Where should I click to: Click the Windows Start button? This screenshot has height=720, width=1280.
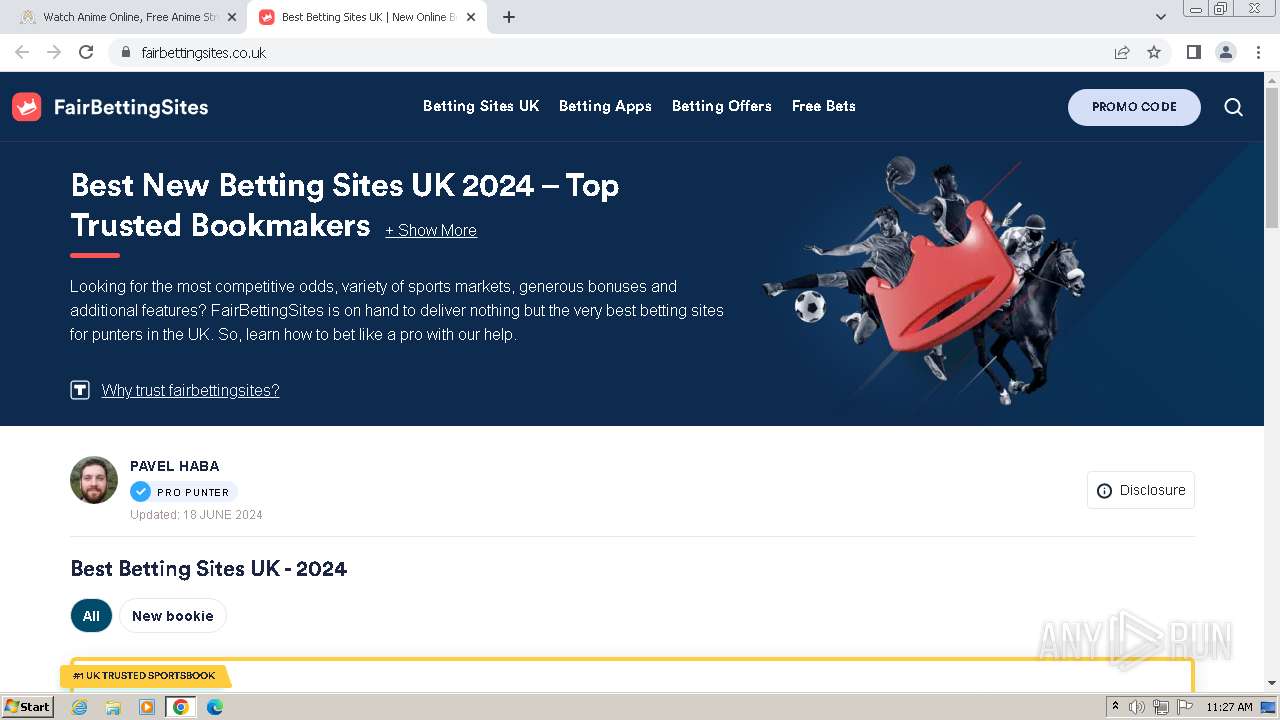(x=28, y=707)
